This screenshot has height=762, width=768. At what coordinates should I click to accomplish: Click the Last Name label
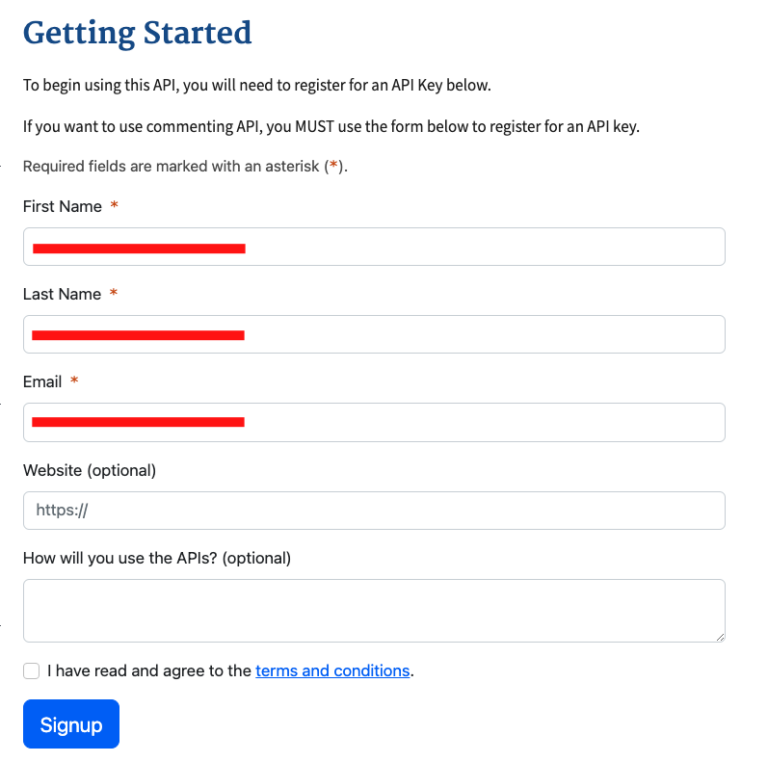(62, 294)
